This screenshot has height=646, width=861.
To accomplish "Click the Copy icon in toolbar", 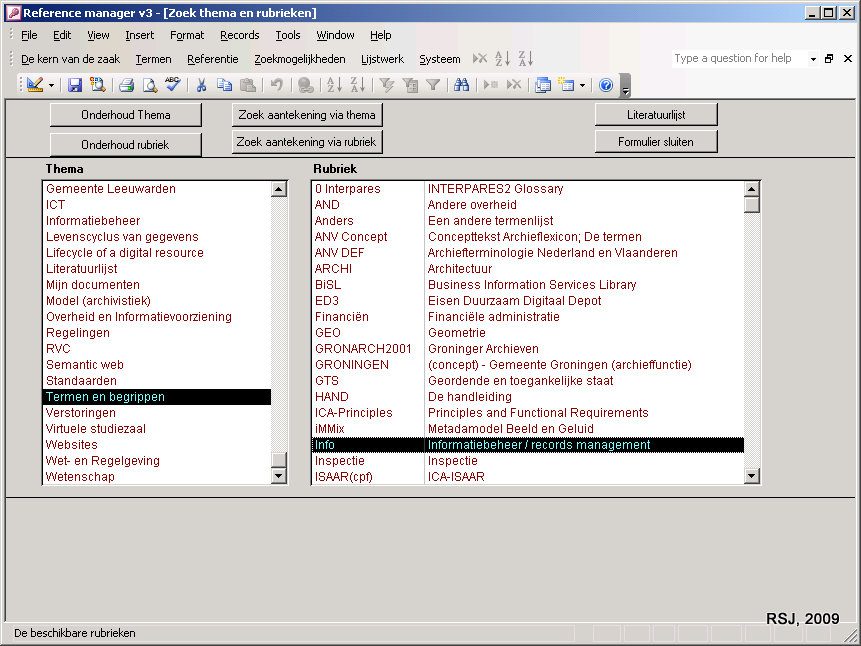I will pyautogui.click(x=225, y=85).
